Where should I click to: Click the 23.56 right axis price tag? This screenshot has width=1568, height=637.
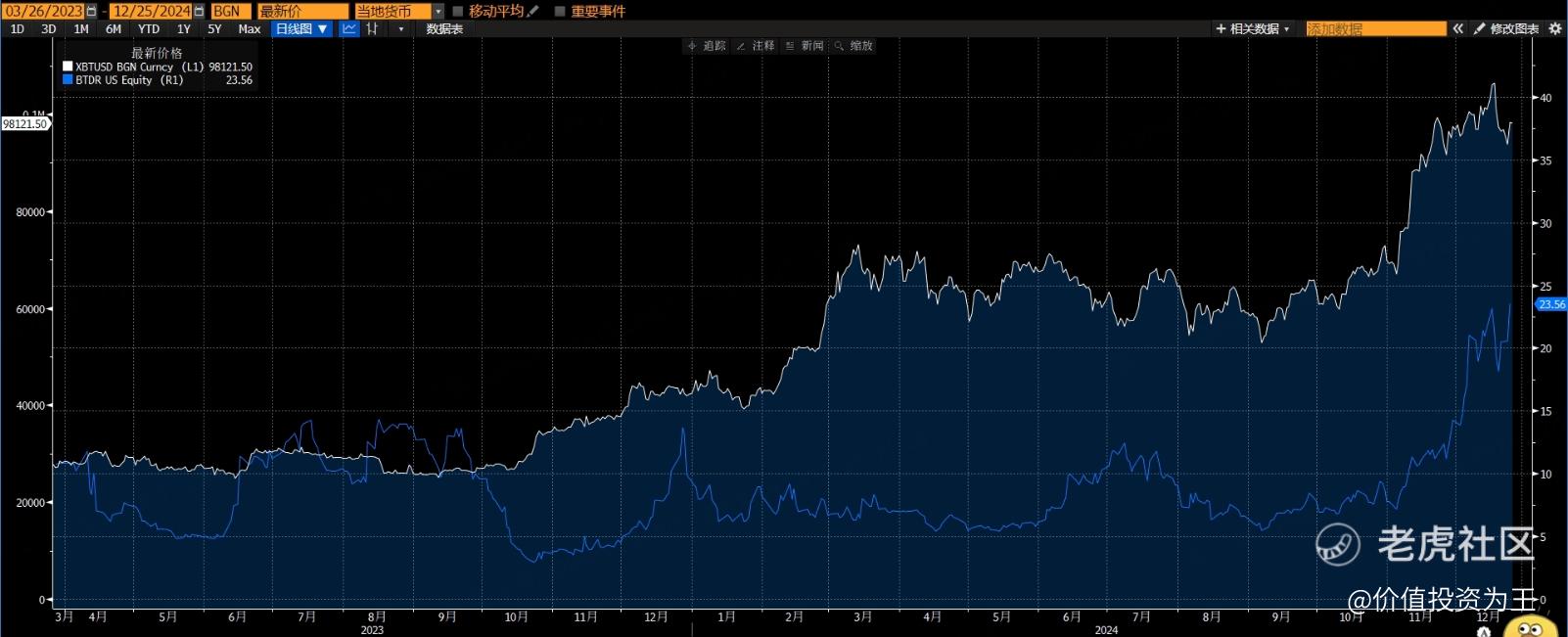(1551, 304)
